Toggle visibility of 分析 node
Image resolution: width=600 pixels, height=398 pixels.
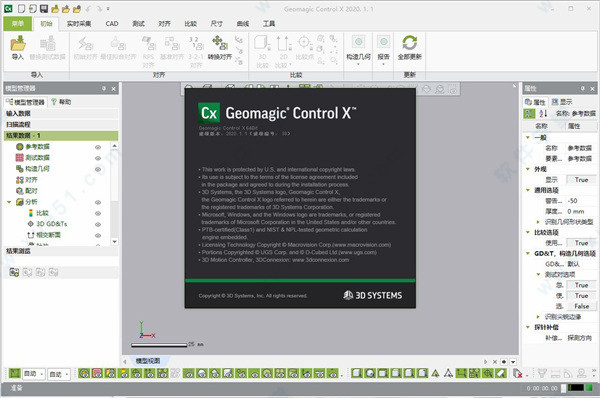point(98,202)
